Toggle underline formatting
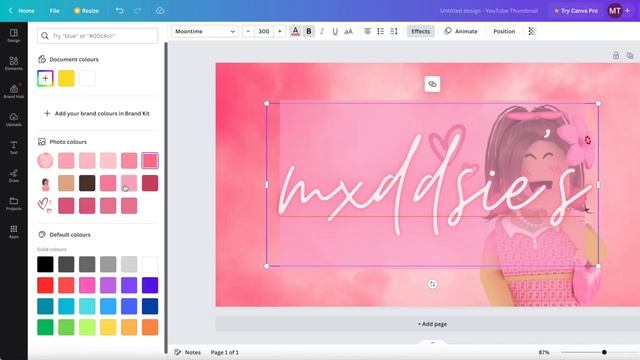 (x=335, y=31)
